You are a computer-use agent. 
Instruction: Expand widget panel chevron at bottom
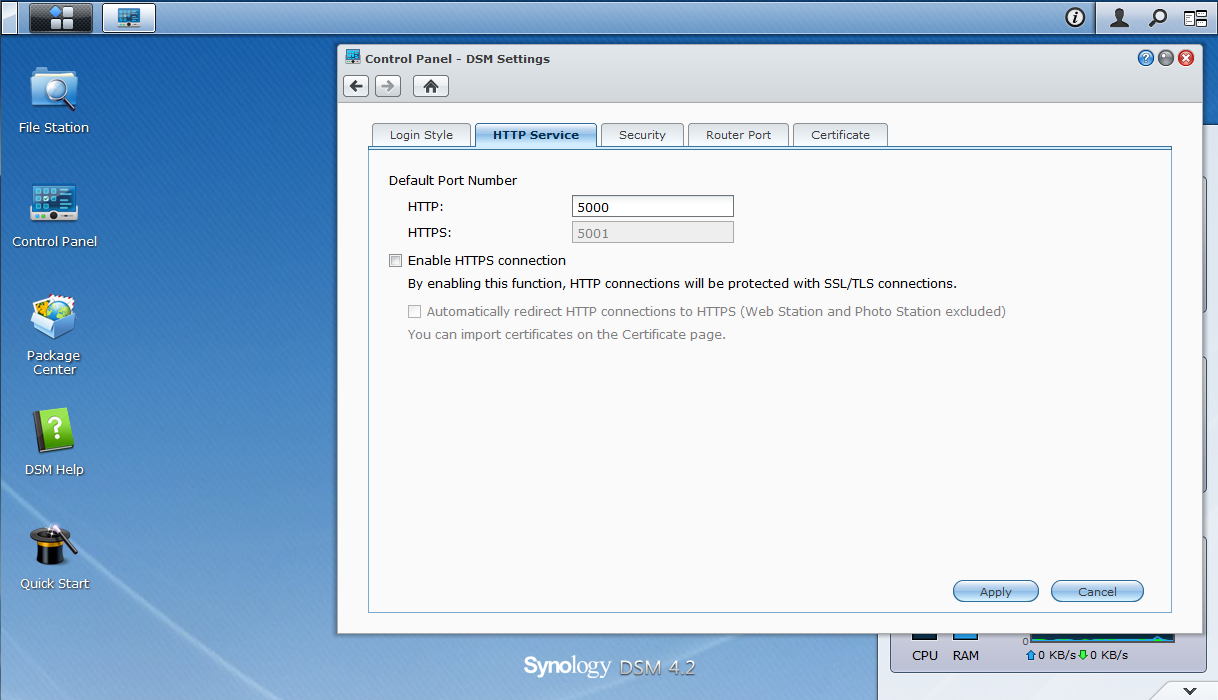(1189, 690)
